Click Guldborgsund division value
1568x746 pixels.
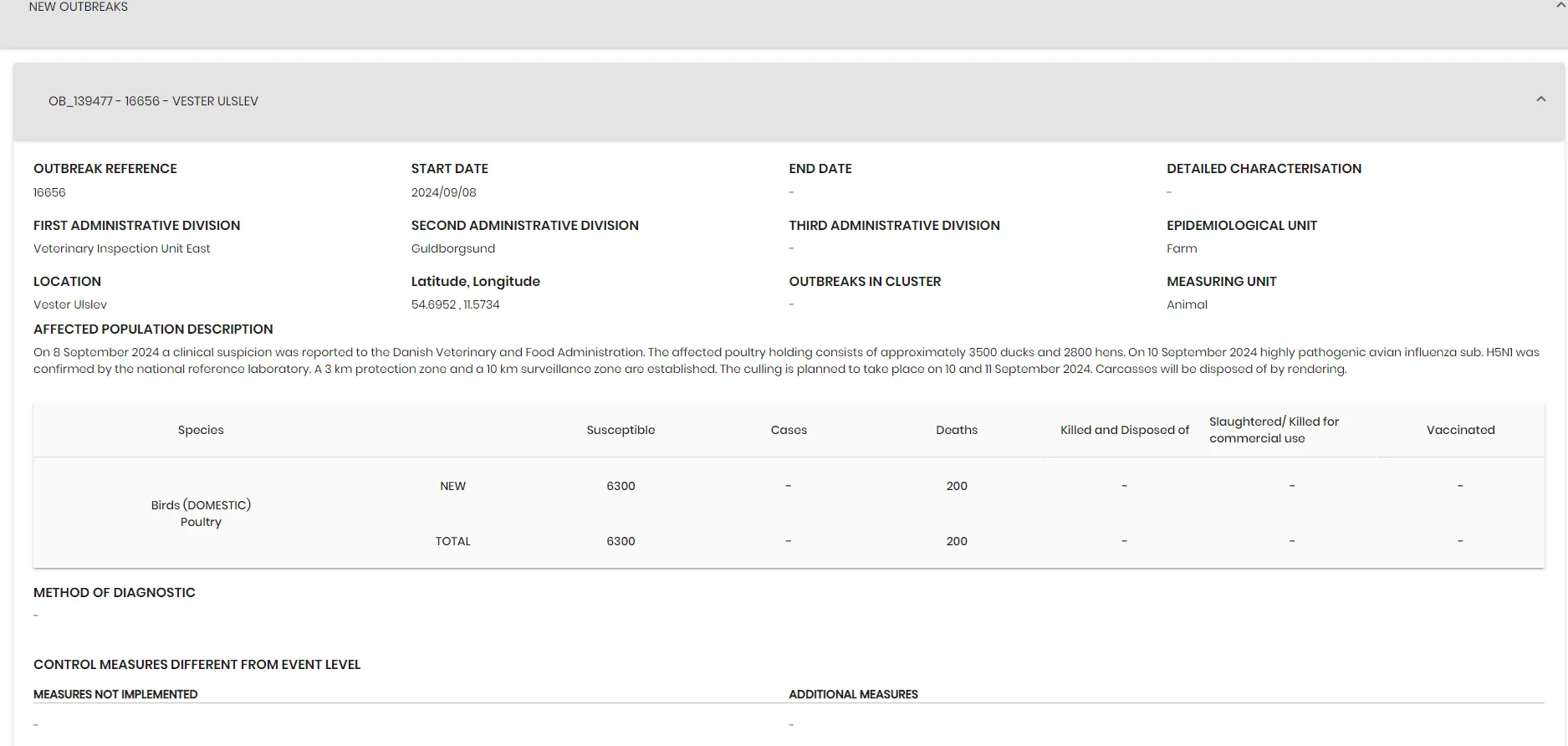(453, 248)
